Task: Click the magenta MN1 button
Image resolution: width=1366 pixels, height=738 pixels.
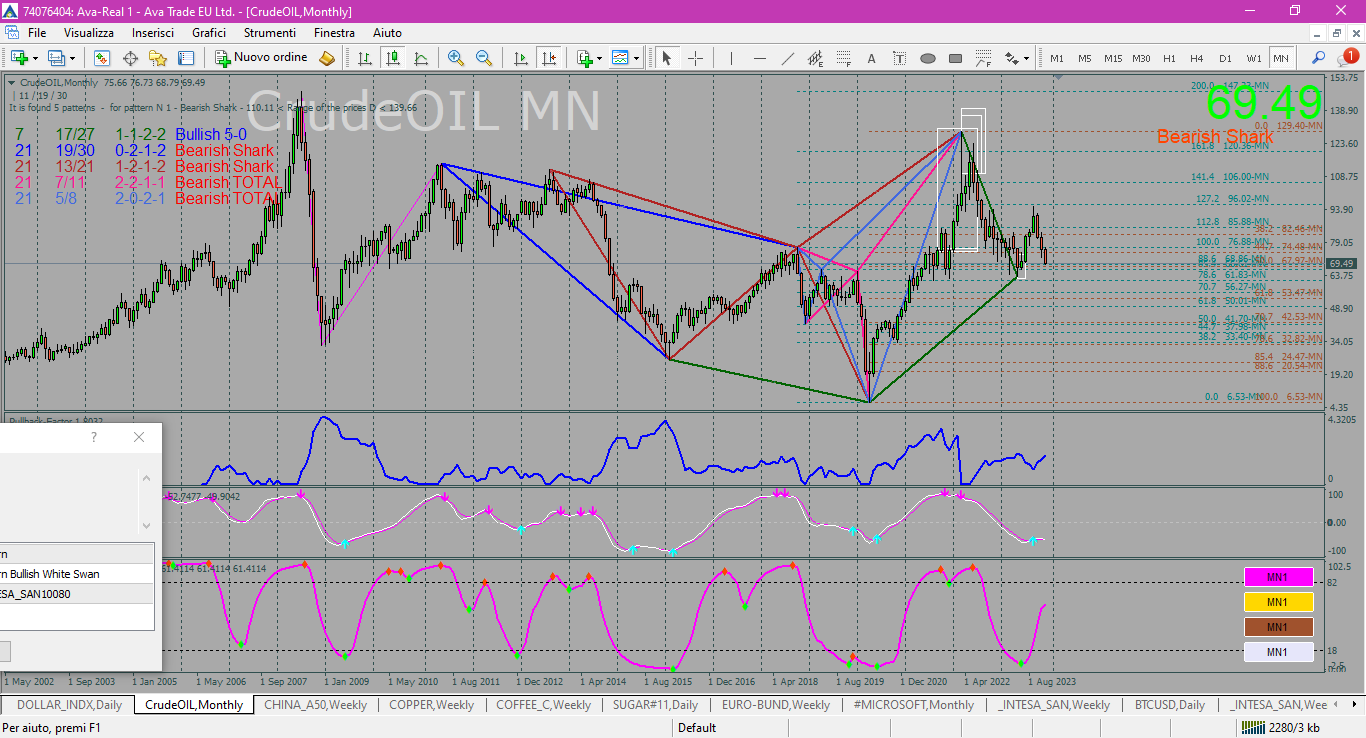Action: point(1278,577)
